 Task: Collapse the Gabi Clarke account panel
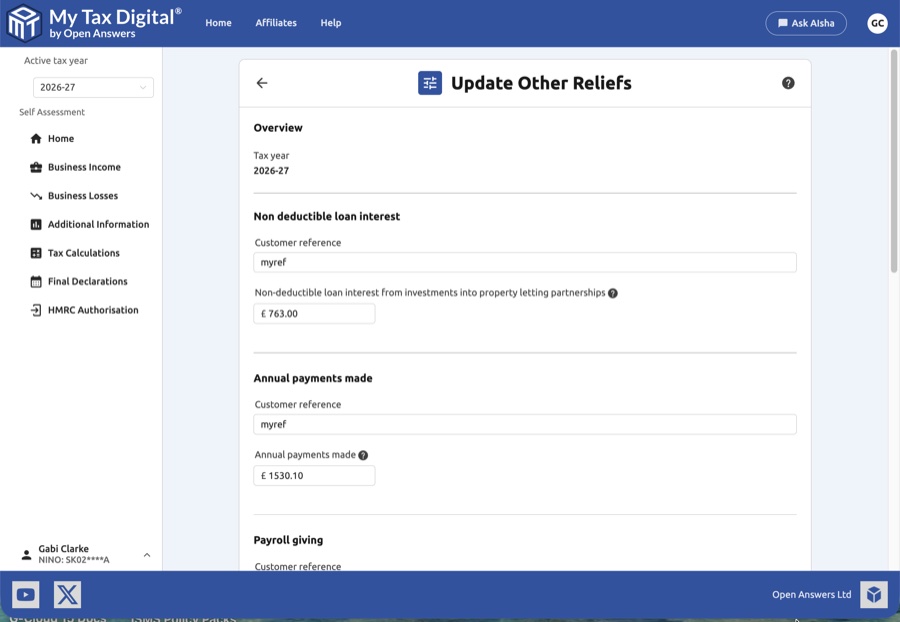tap(146, 553)
